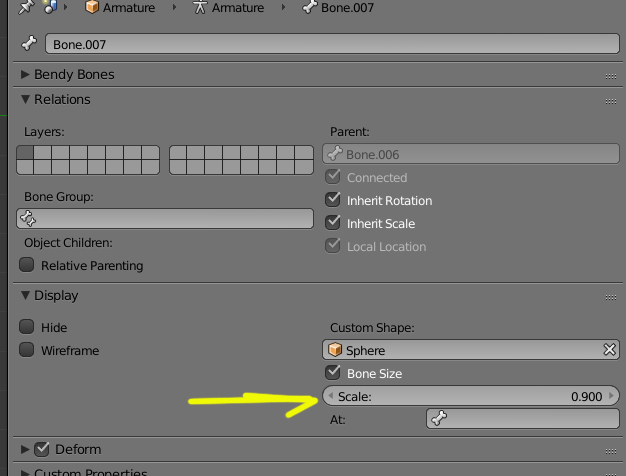Increase Scale value with right arrow
This screenshot has width=626, height=476.
point(611,396)
